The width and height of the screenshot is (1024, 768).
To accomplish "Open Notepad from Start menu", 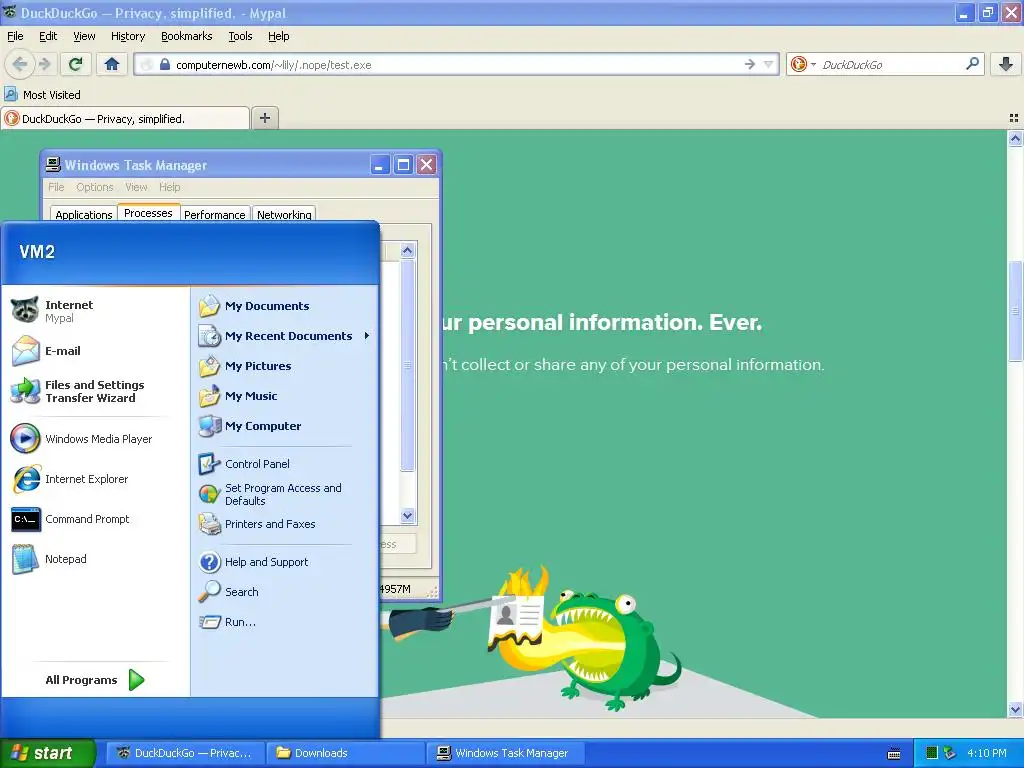I will pyautogui.click(x=95, y=559).
